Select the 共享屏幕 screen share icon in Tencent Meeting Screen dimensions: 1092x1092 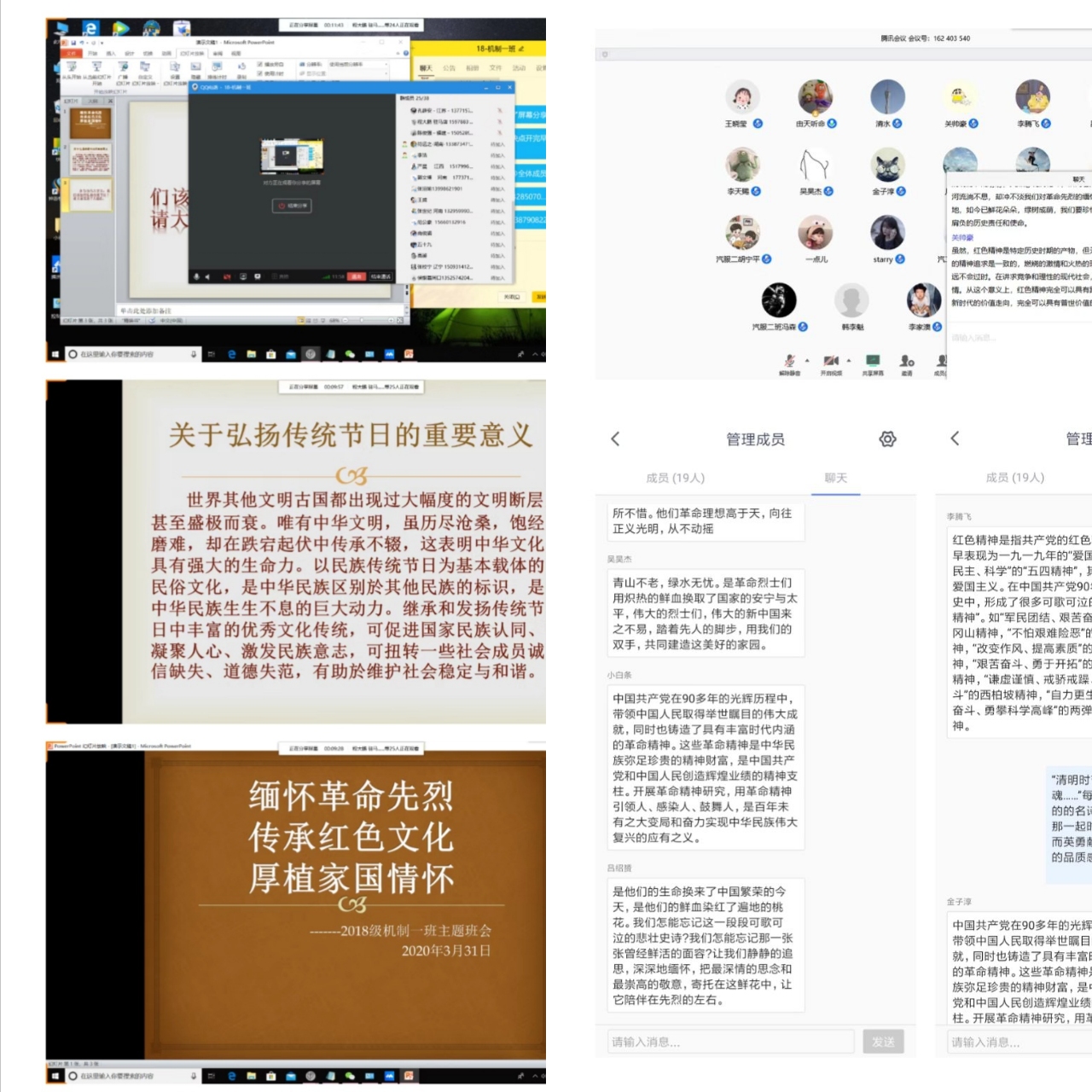872,359
